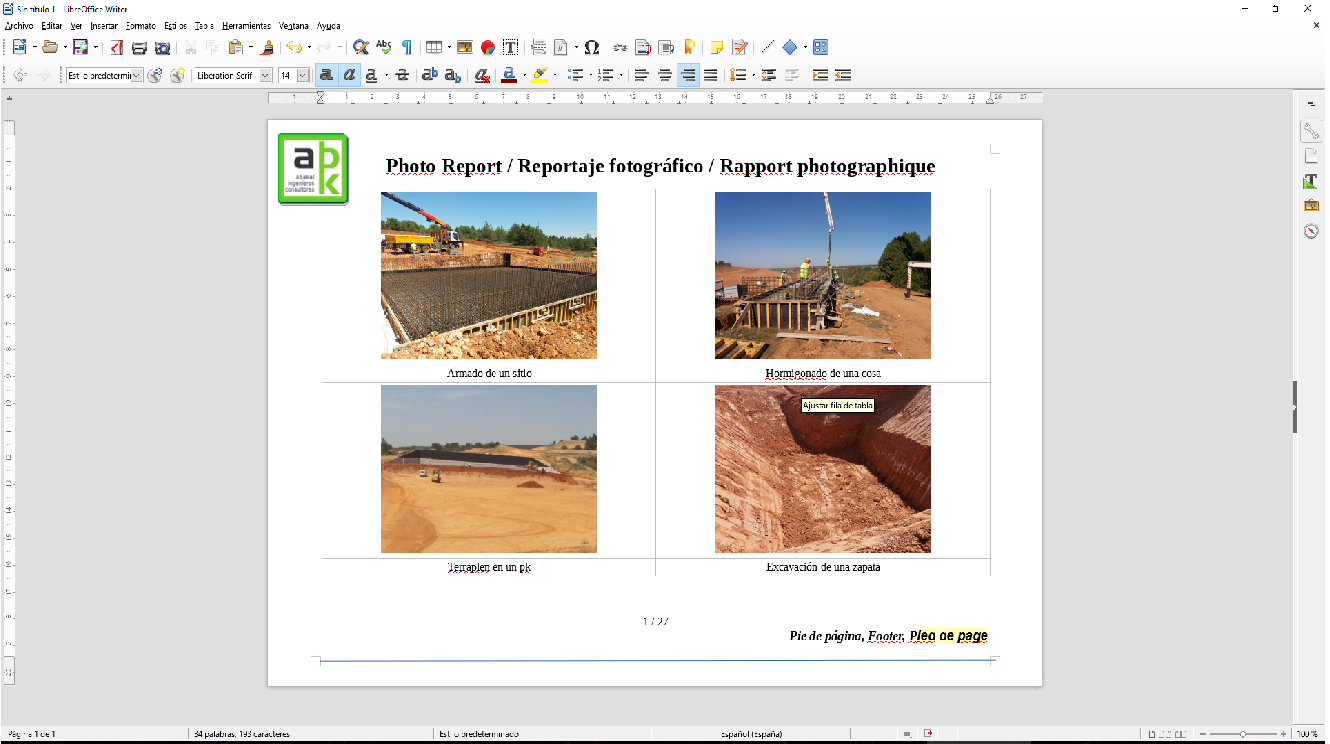Open the Gallery panel in the sidebar
This screenshot has width=1330, height=744.
pos(1311,204)
